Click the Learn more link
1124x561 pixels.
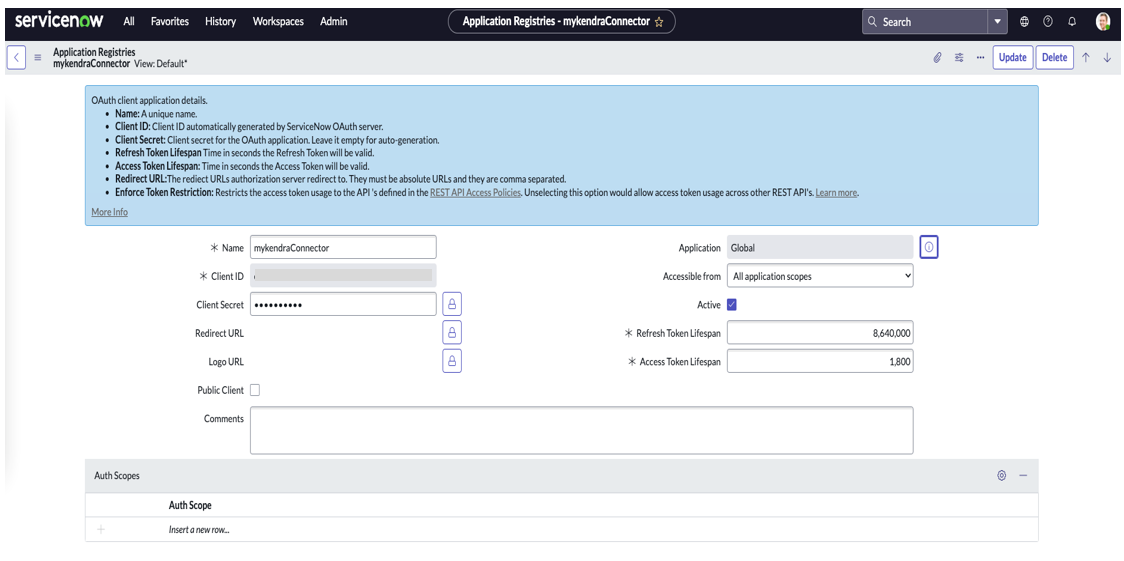(836, 193)
